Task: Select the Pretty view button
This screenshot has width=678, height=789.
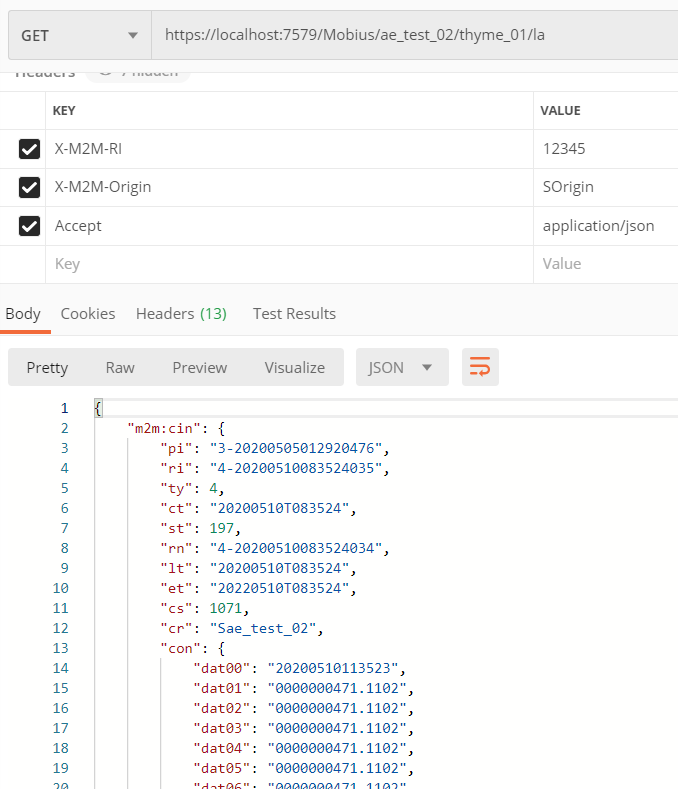Action: point(47,367)
